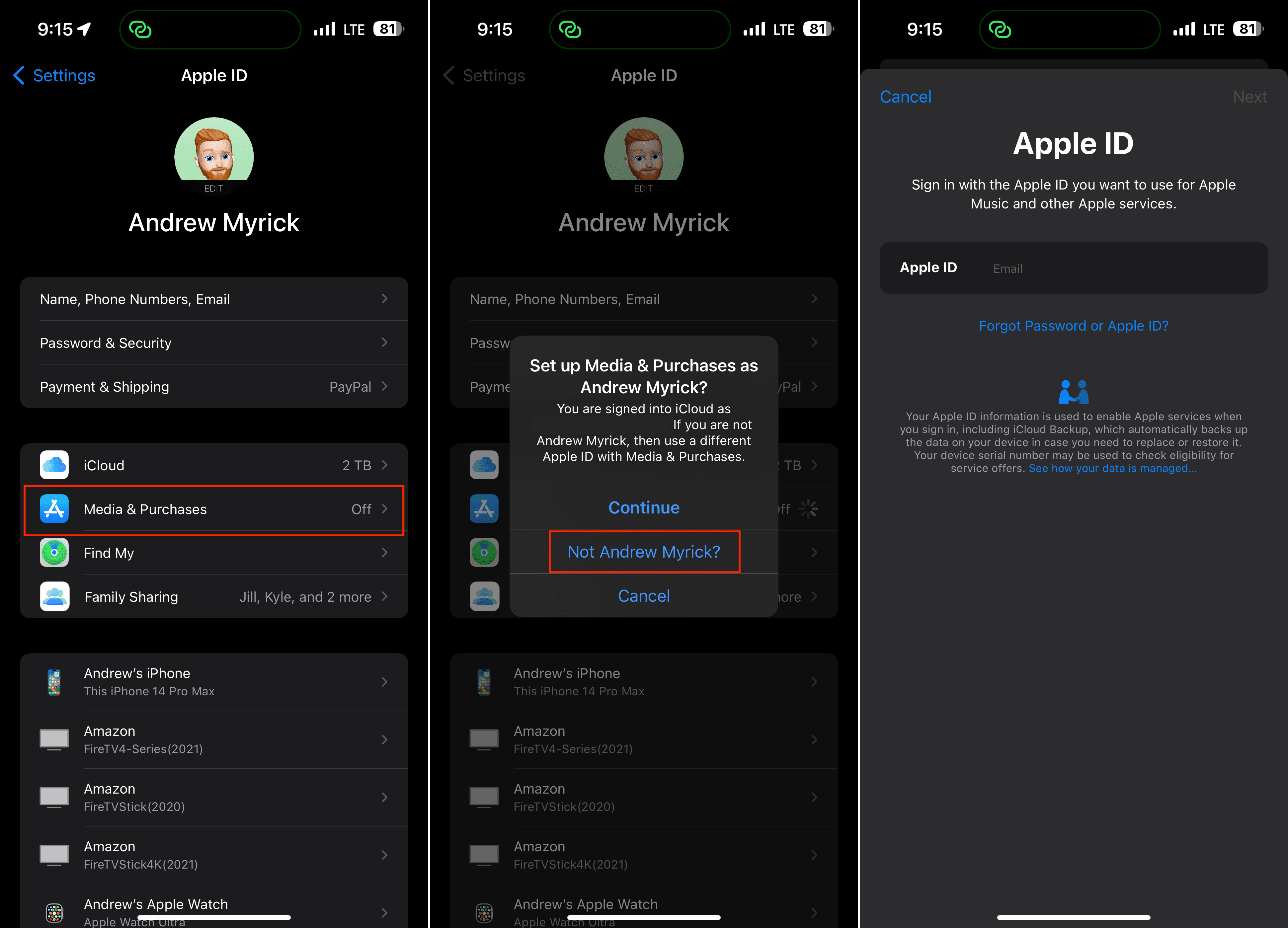Tap the battery 81 indicator in left screen

click(x=388, y=29)
